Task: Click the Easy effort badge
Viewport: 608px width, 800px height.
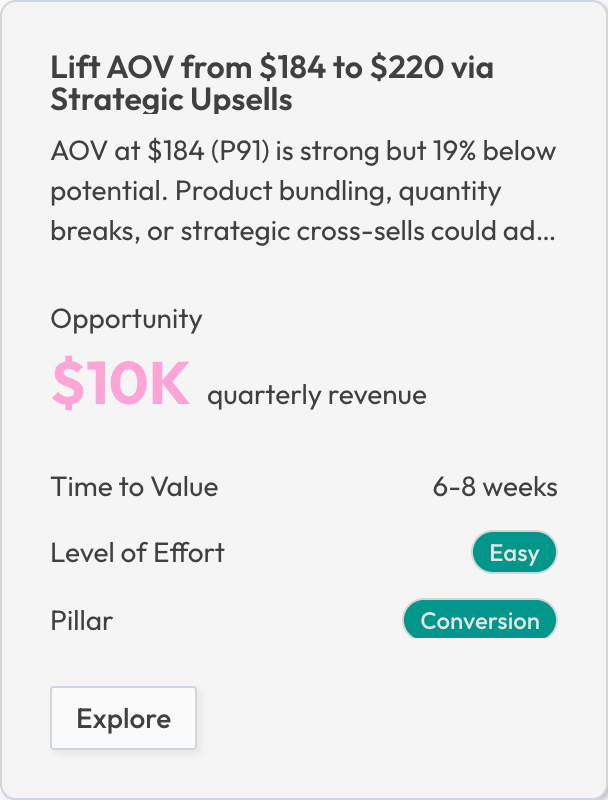Action: pos(513,552)
